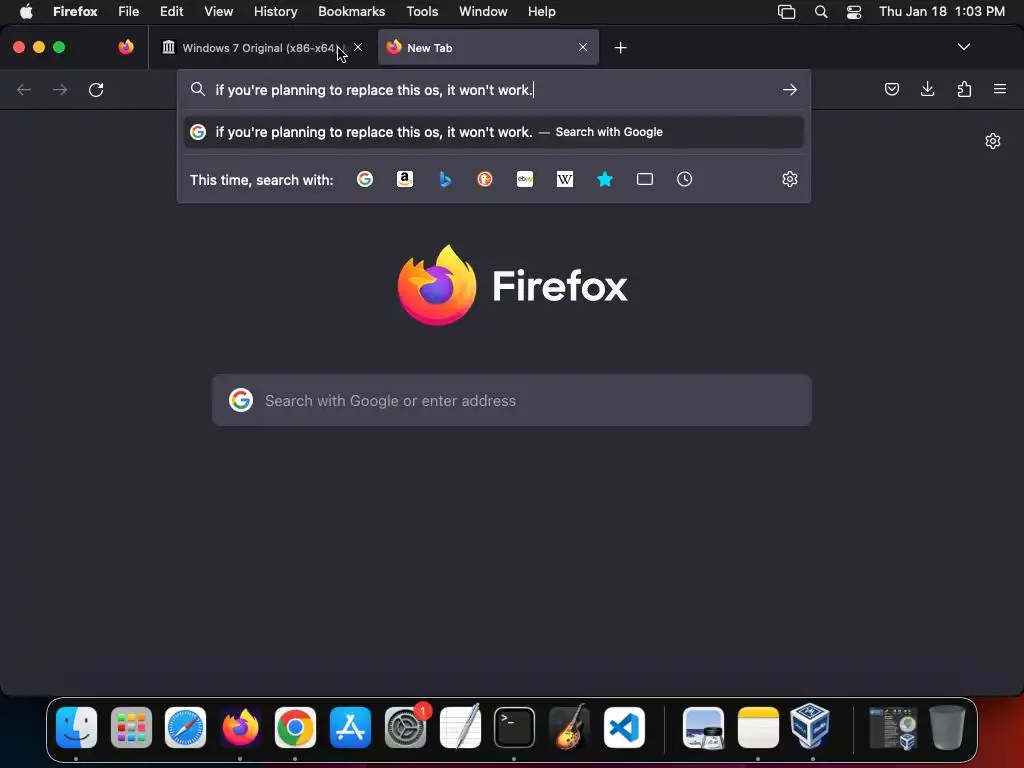Open Spotlight search in menu bar
Image resolution: width=1024 pixels, height=768 pixels.
click(x=821, y=12)
